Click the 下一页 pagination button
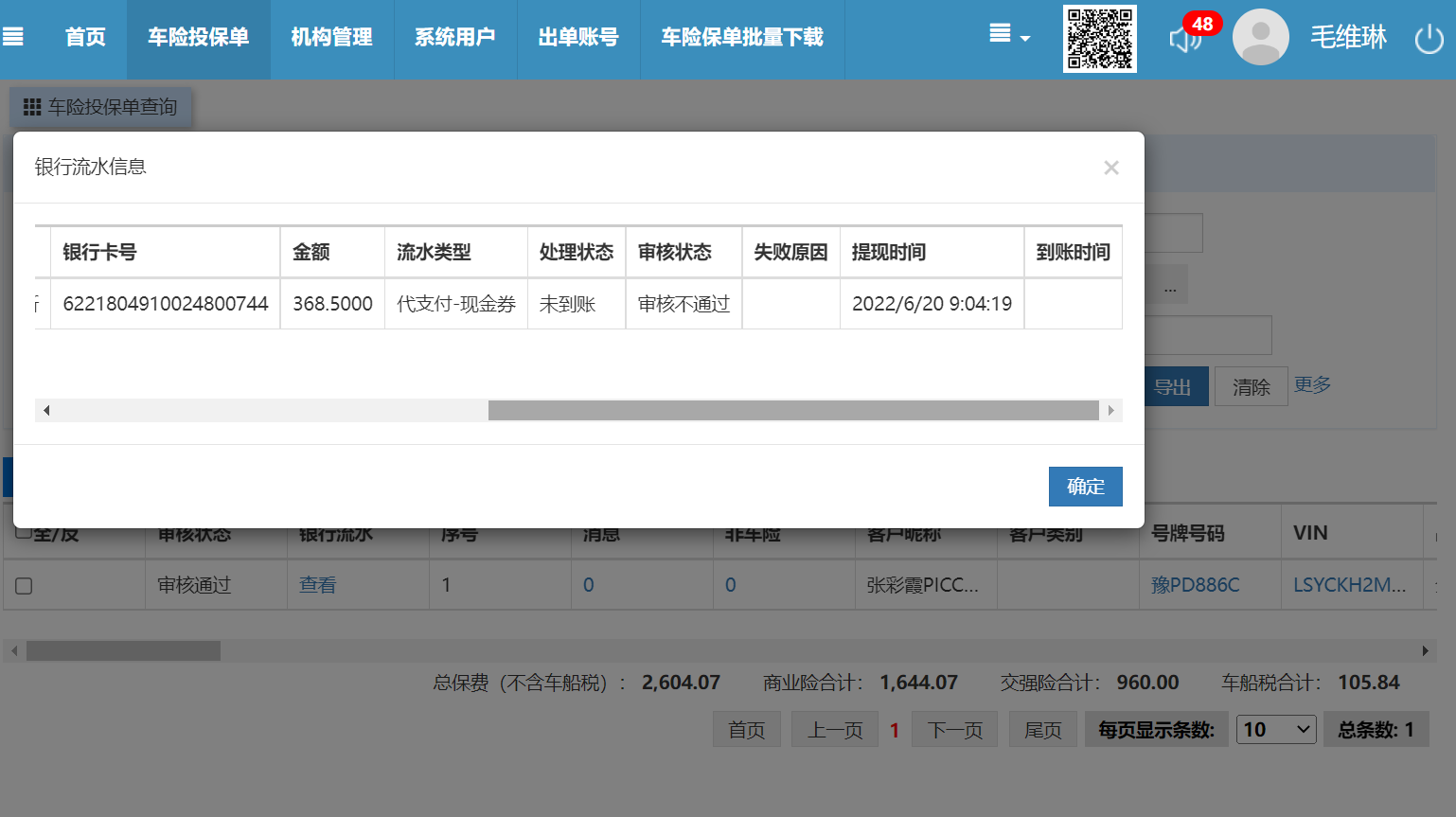The image size is (1456, 817). (954, 730)
